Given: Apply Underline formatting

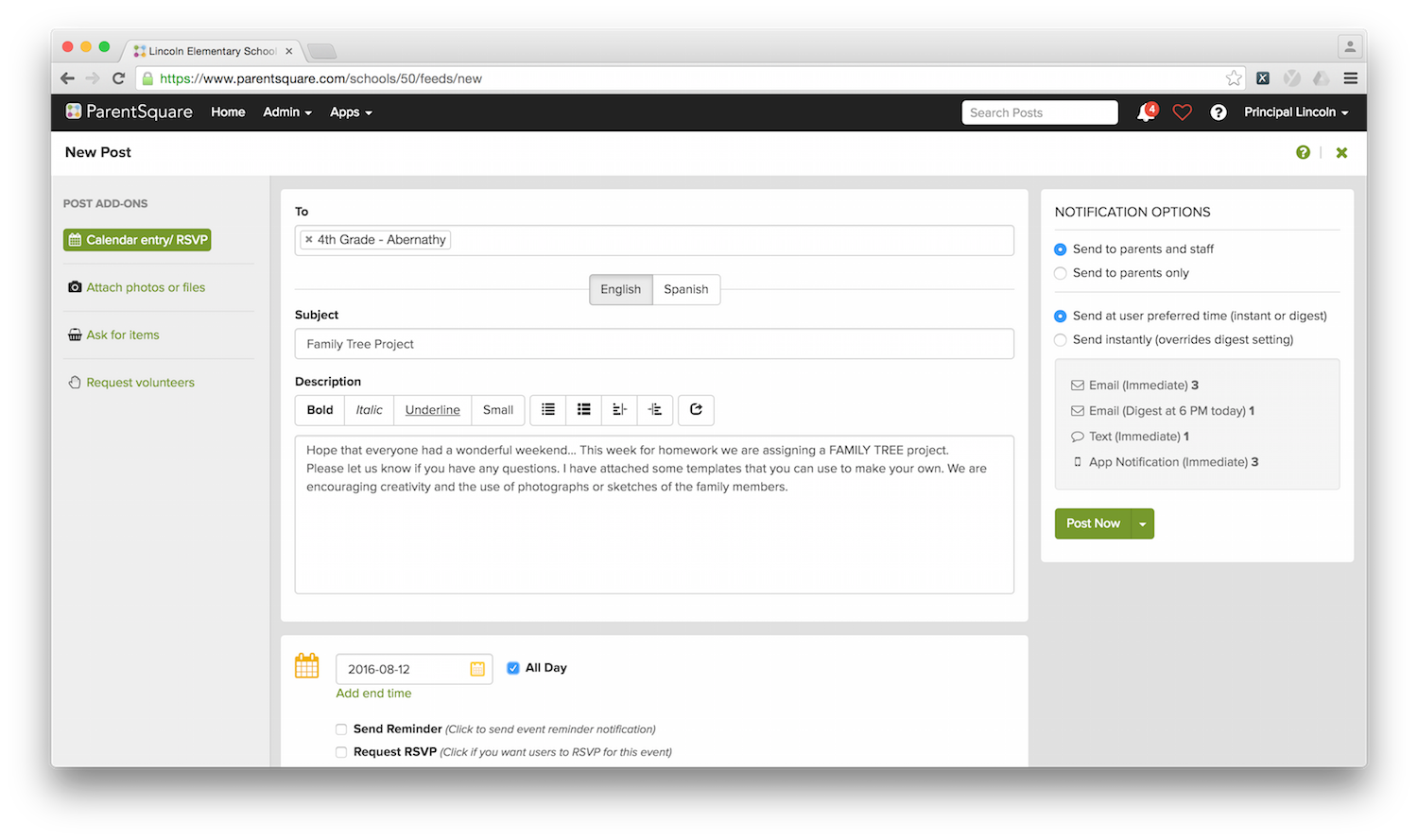Looking at the screenshot, I should pos(433,409).
